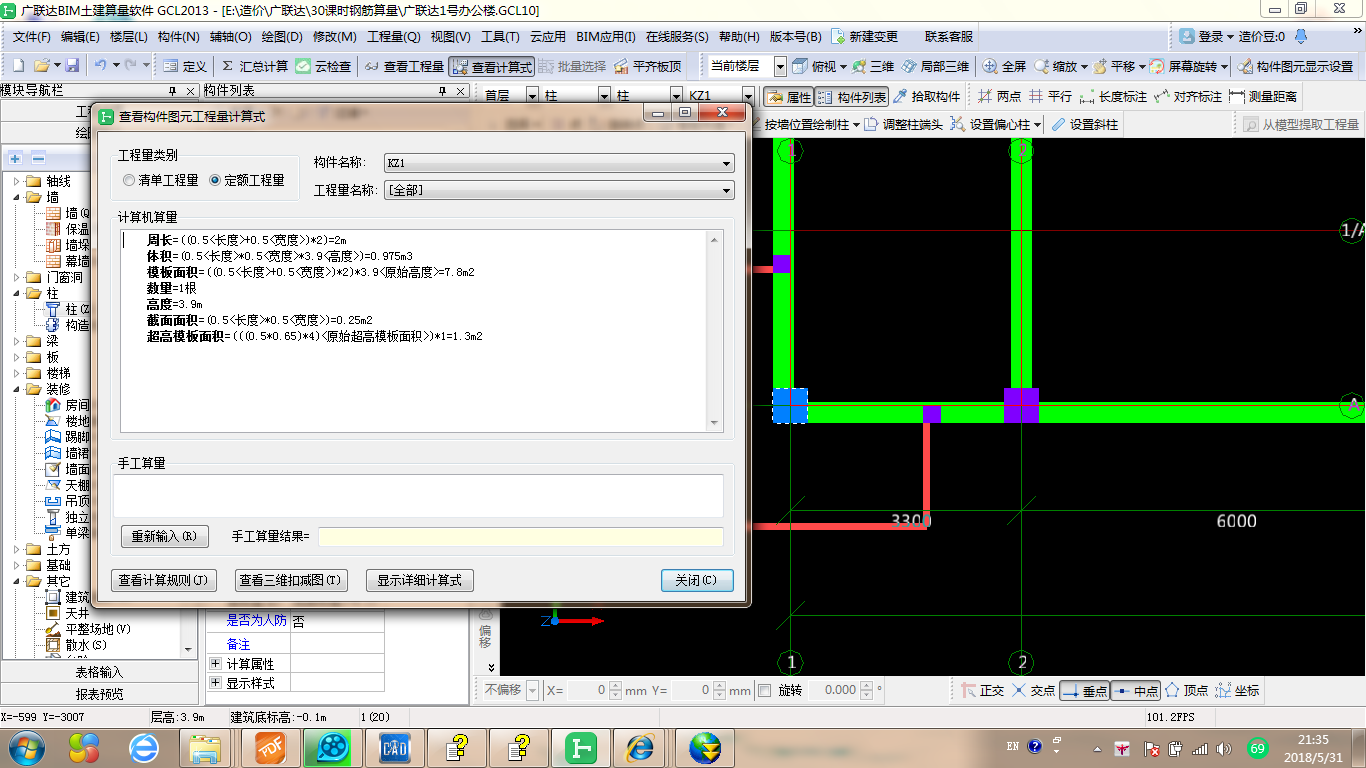
Task: Click the New file icon
Action: click(x=18, y=66)
